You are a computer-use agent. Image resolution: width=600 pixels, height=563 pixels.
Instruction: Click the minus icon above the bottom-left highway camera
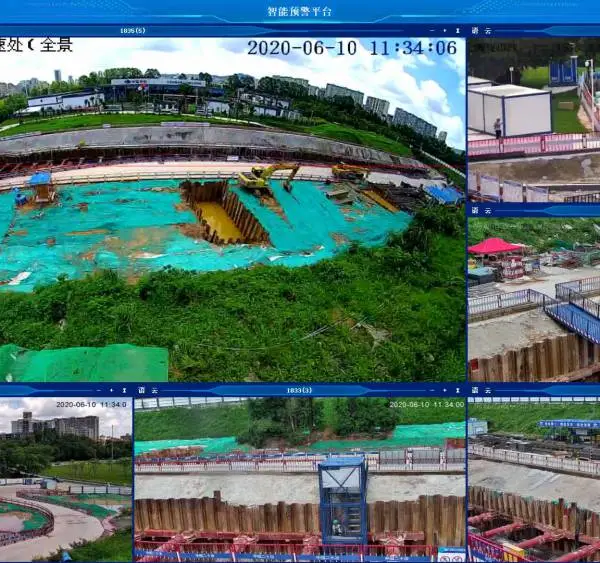[99, 390]
